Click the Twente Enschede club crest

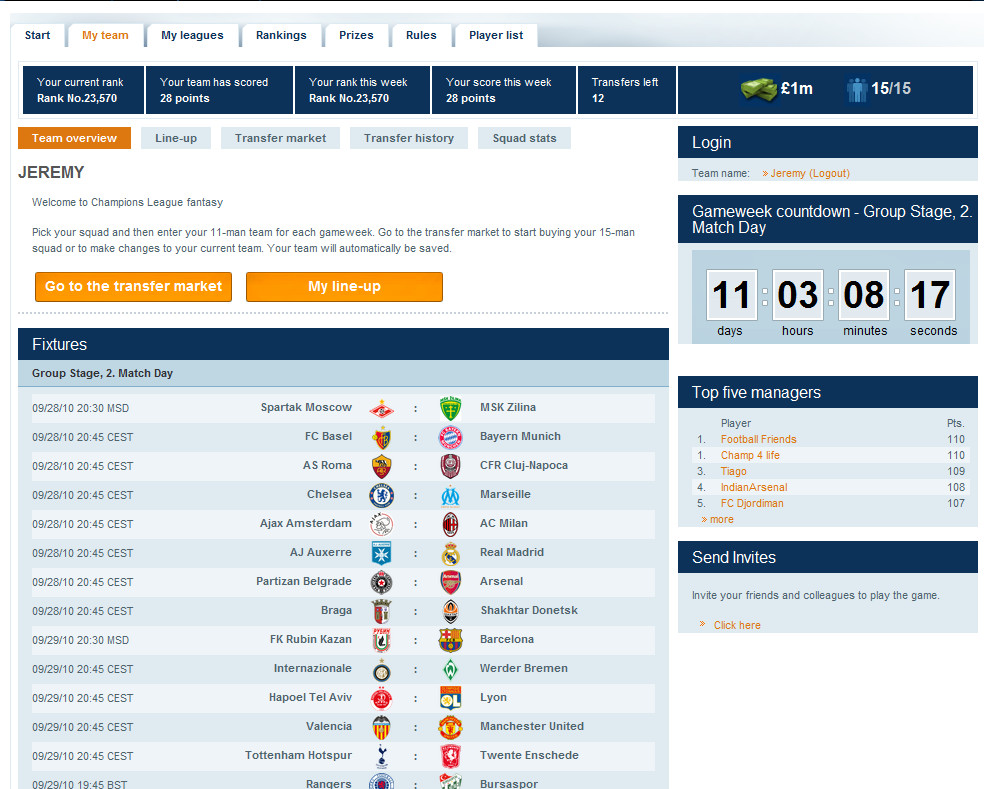coord(451,756)
